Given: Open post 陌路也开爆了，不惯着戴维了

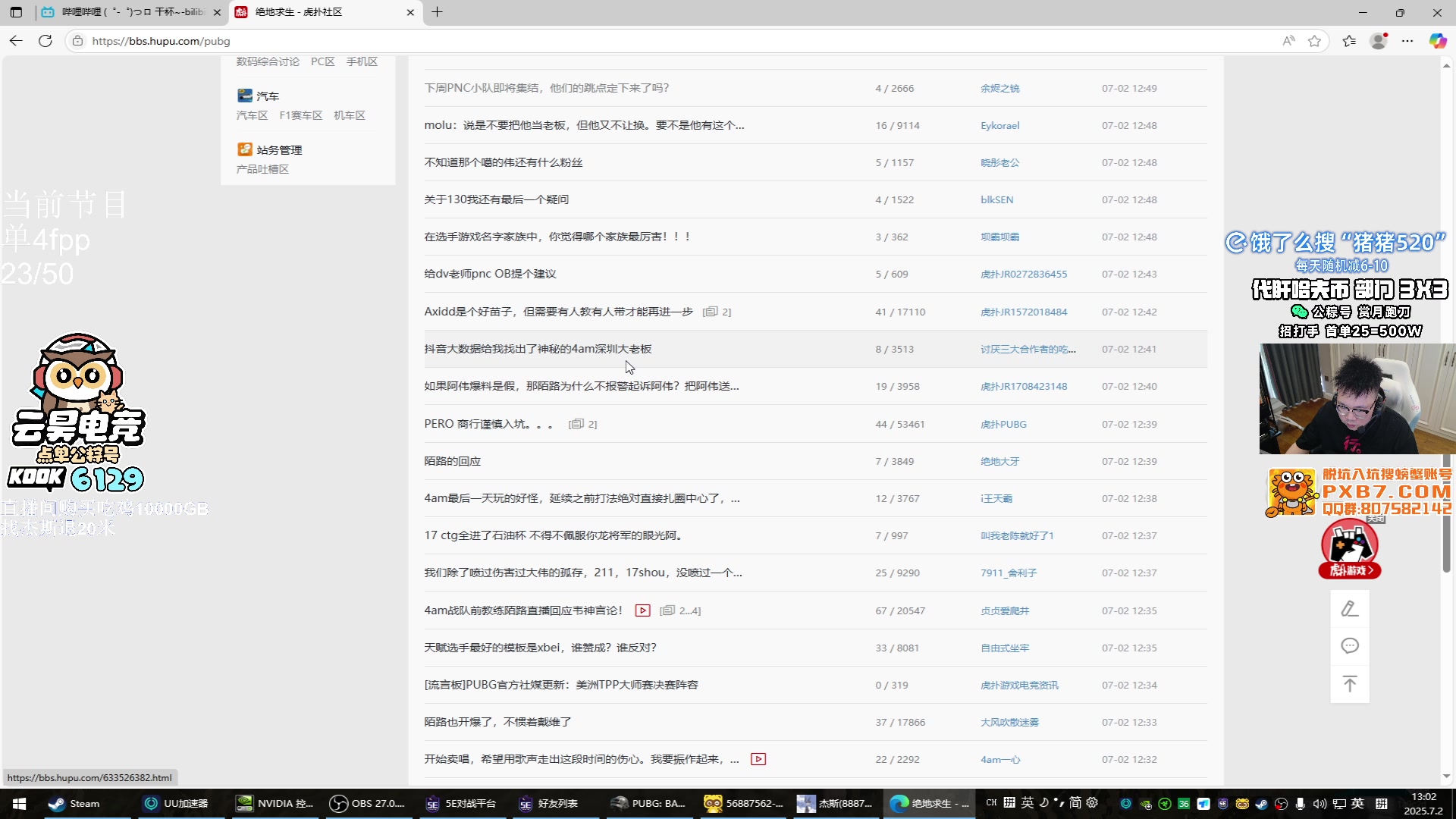Looking at the screenshot, I should (497, 722).
